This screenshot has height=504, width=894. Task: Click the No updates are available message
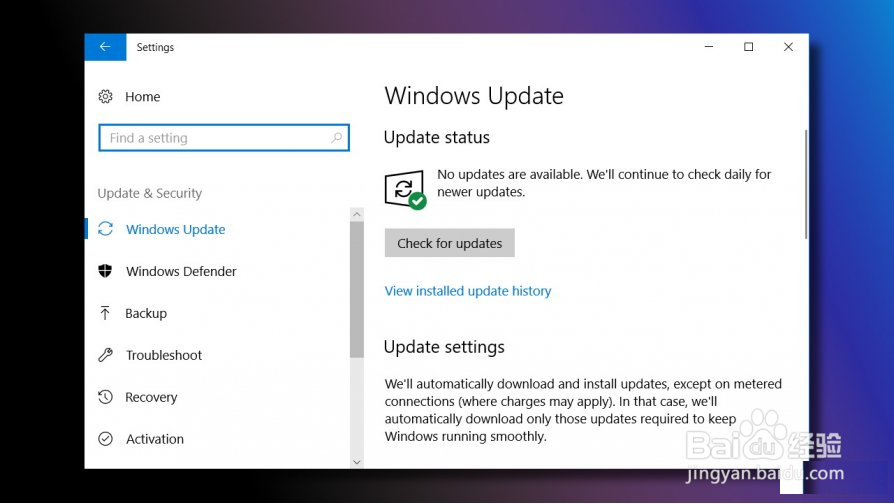point(604,183)
